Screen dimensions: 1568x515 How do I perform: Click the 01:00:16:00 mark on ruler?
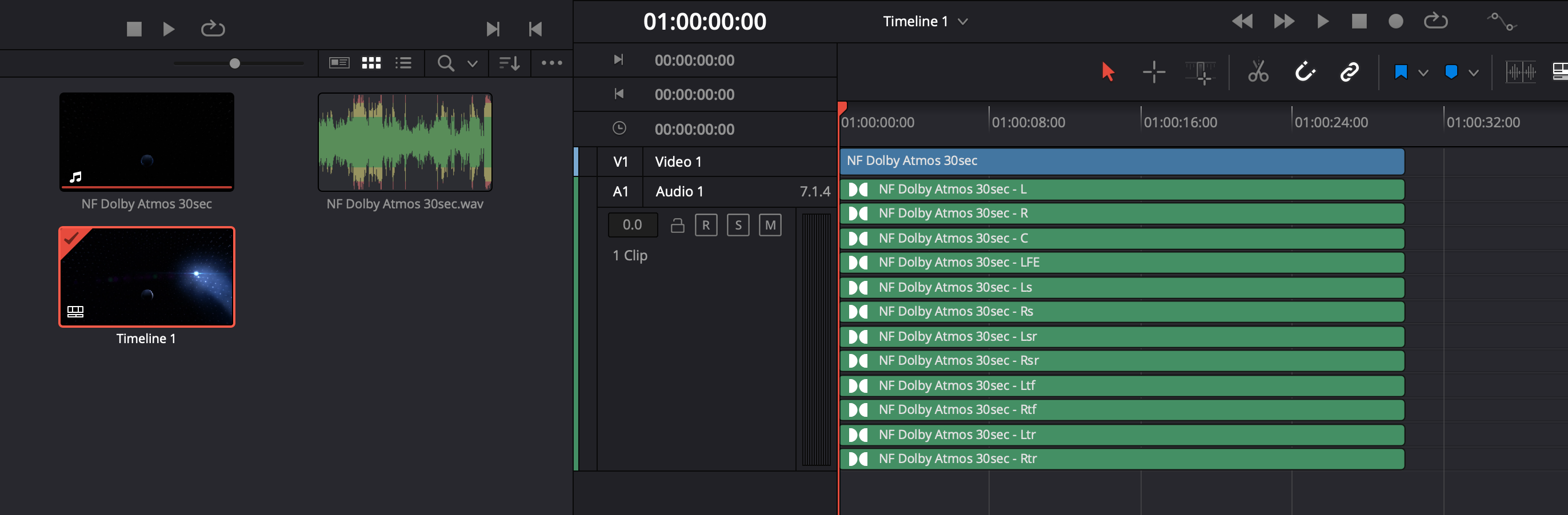[1180, 122]
